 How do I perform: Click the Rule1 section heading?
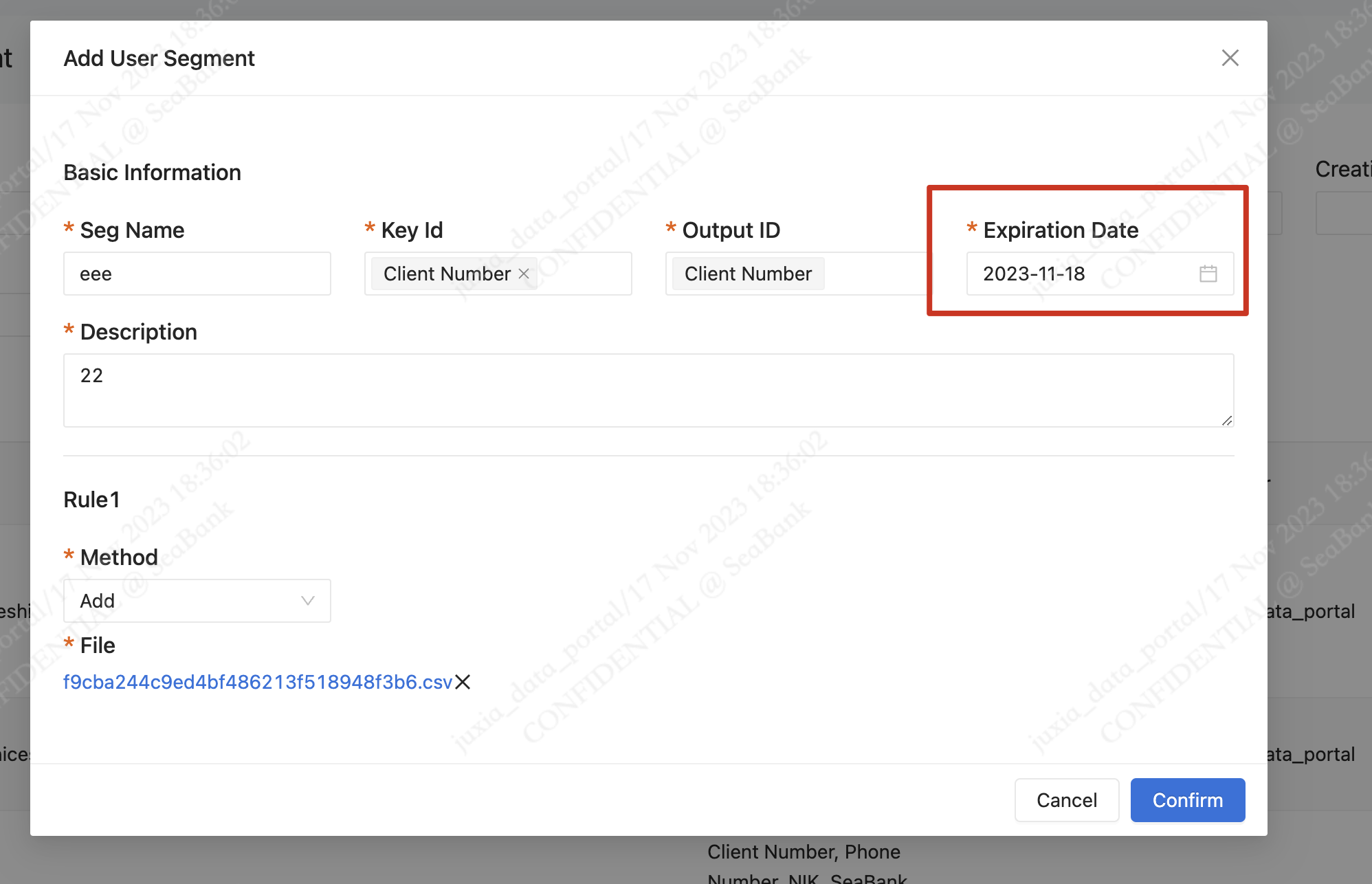click(91, 500)
